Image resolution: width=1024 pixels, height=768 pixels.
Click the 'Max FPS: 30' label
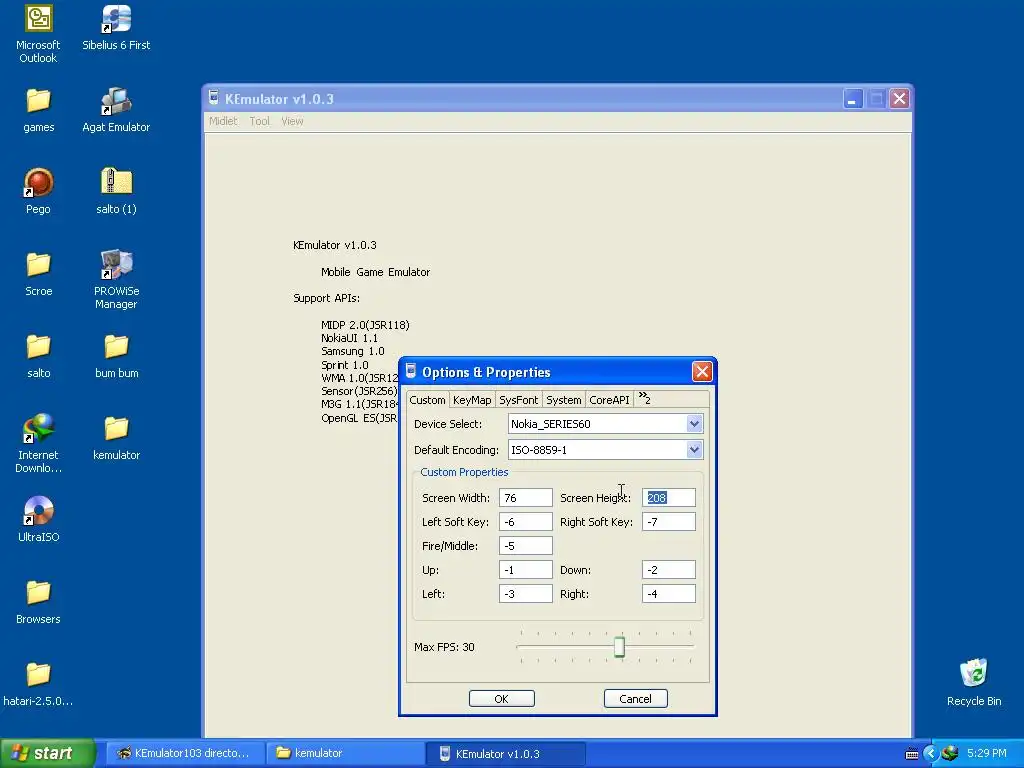tap(444, 647)
